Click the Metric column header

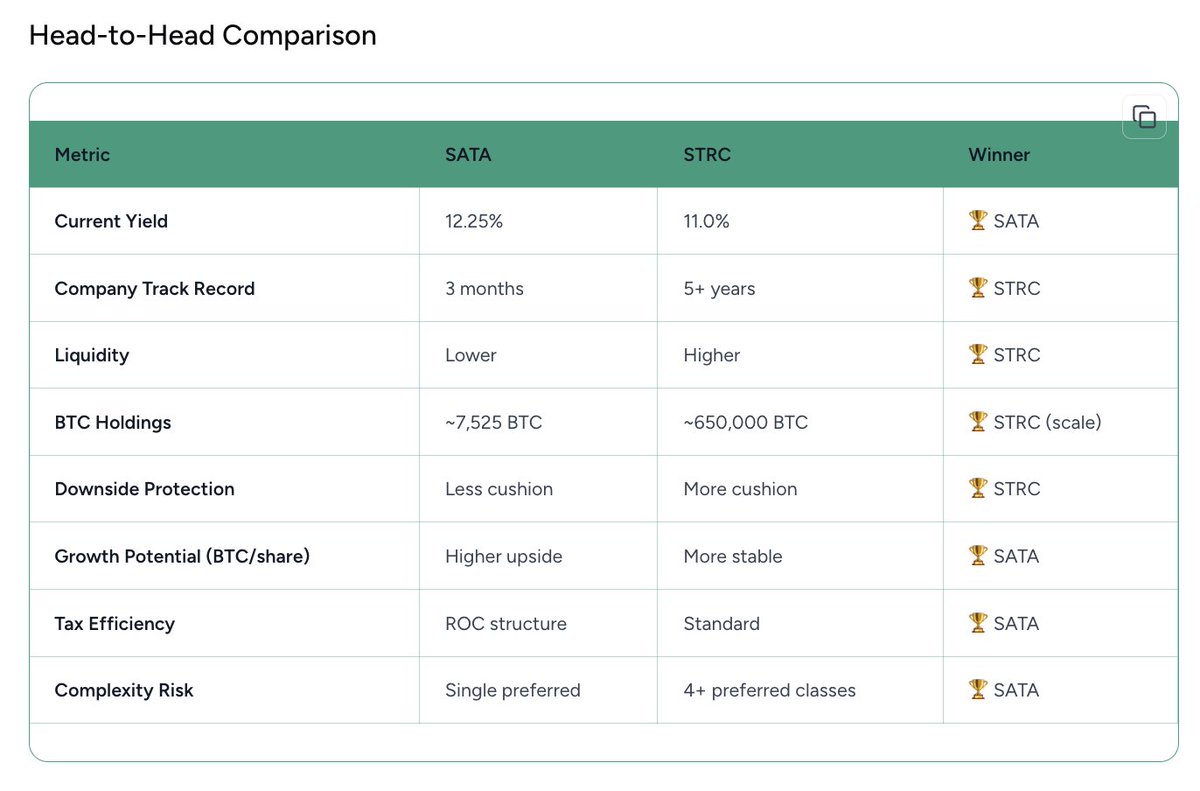pos(82,155)
